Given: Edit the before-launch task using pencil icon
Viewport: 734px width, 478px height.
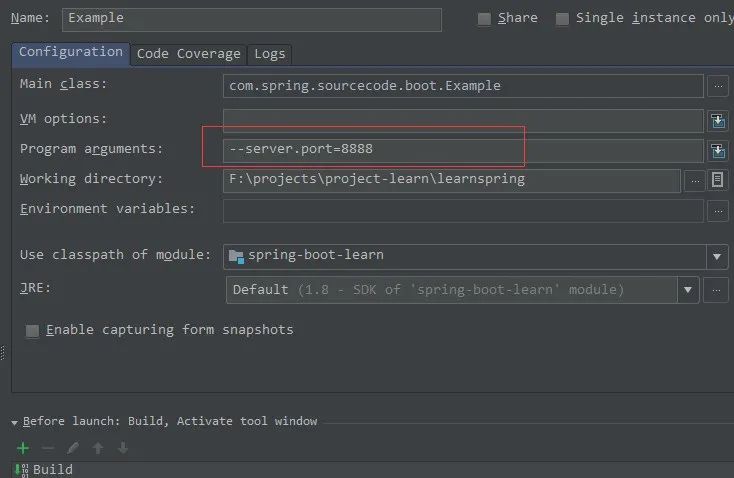Looking at the screenshot, I should pyautogui.click(x=73, y=449).
